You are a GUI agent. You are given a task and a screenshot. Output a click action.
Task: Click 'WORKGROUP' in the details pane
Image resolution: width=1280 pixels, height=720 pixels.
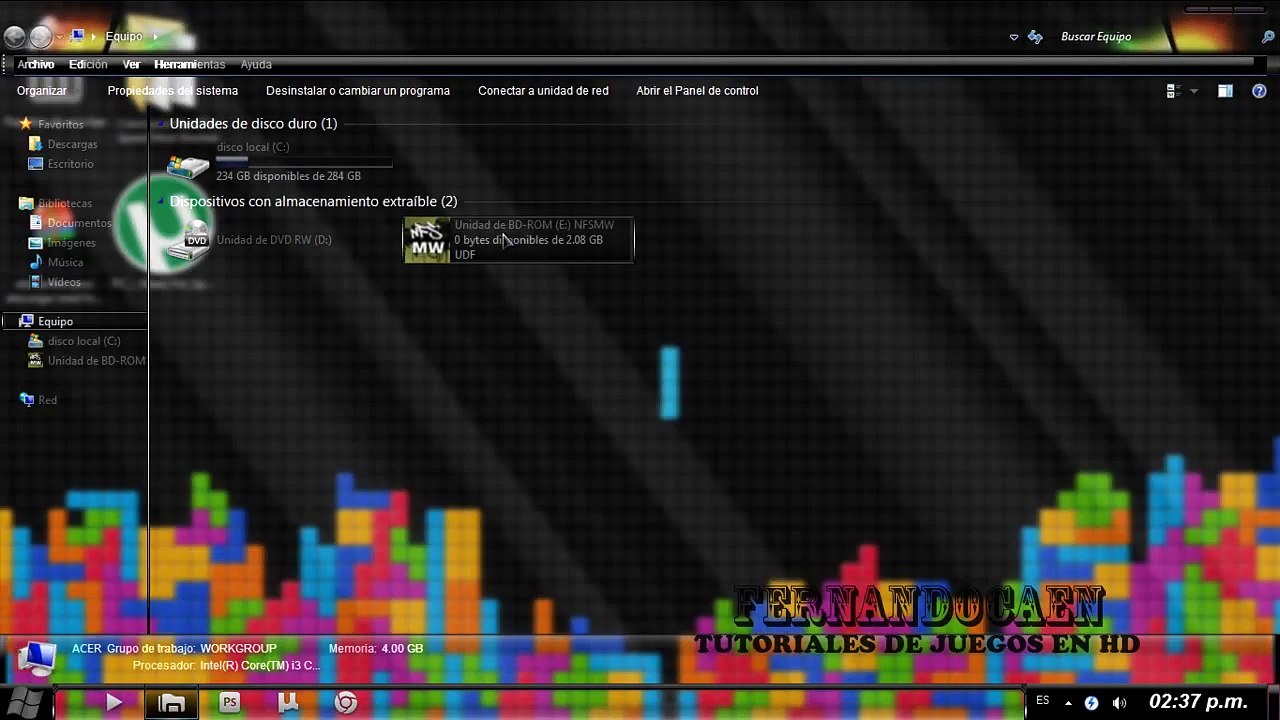238,648
